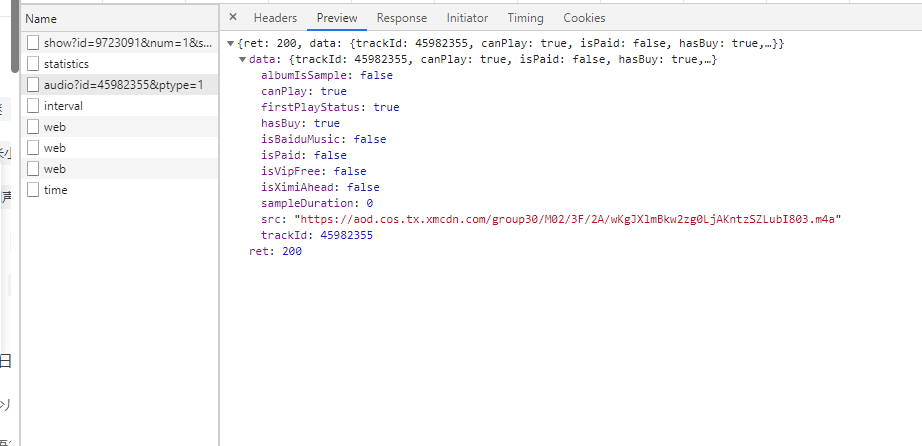Tick checkbox beside time request

point(33,190)
